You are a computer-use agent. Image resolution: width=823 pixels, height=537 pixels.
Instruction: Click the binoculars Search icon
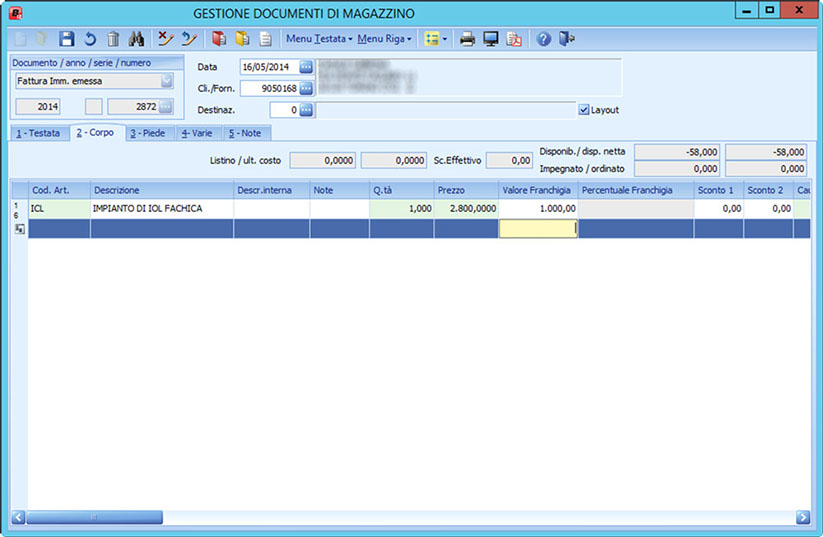(138, 39)
